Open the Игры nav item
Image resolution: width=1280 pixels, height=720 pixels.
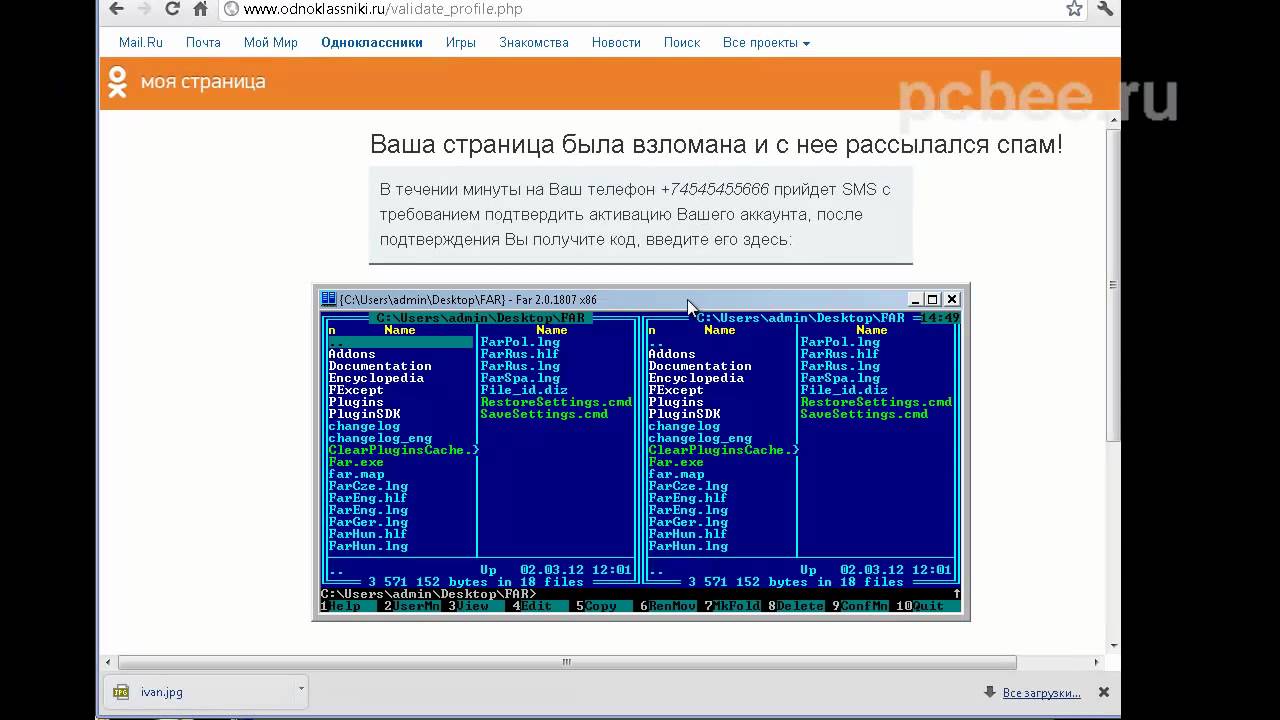click(x=461, y=43)
